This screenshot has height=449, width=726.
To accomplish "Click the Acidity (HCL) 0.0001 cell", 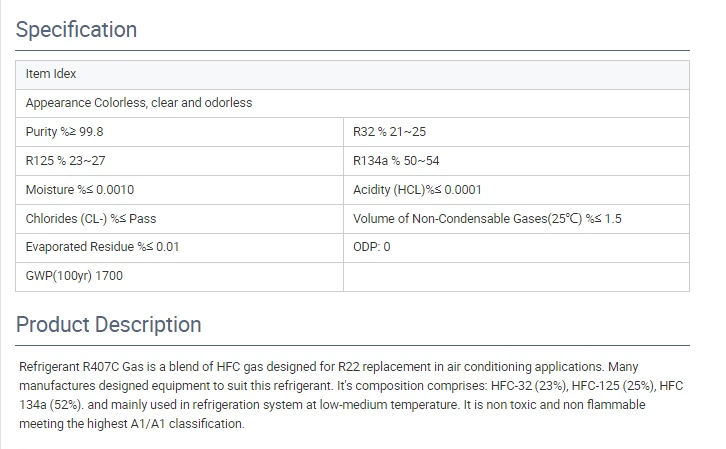I will pos(516,190).
